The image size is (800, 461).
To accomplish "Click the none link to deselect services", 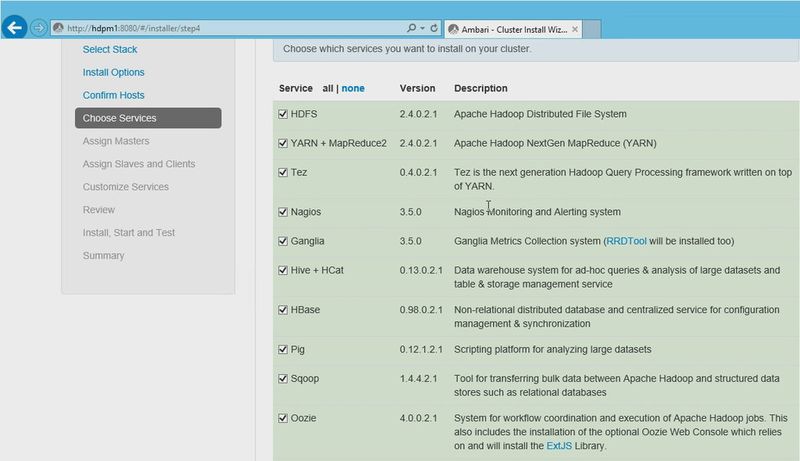I will coord(353,88).
